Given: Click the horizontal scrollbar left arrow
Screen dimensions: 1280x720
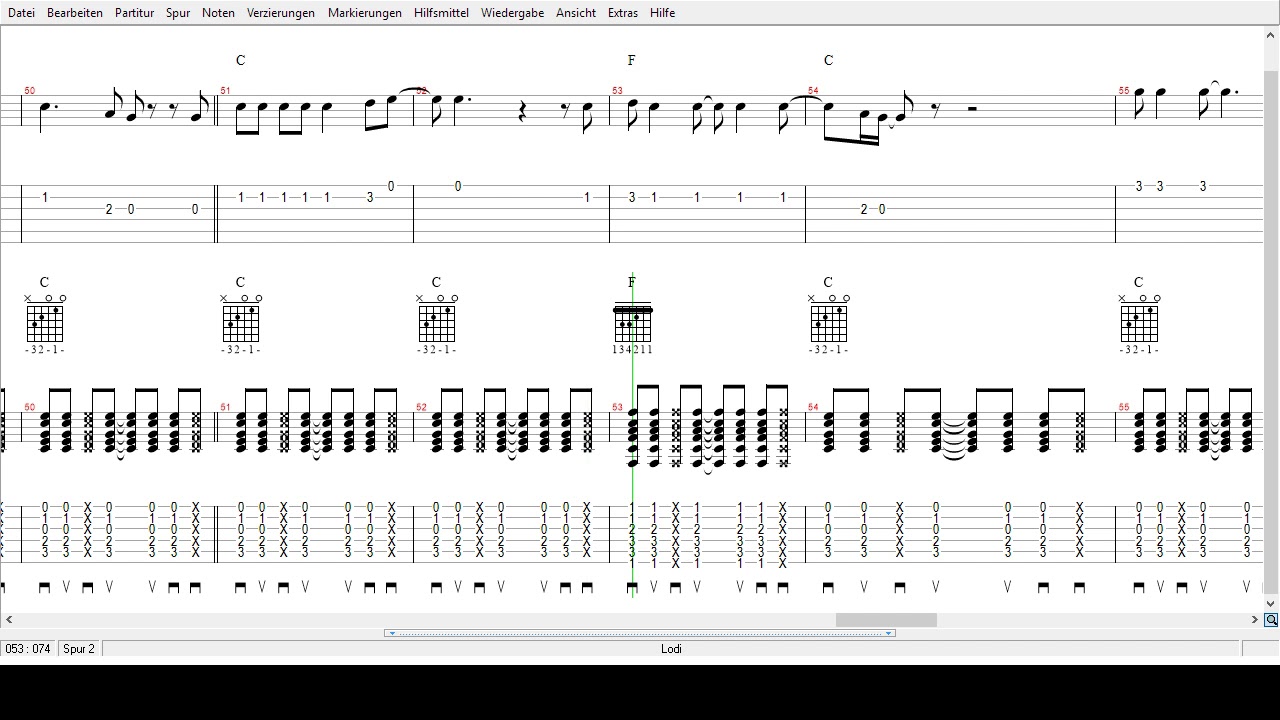Looking at the screenshot, I should point(9,620).
